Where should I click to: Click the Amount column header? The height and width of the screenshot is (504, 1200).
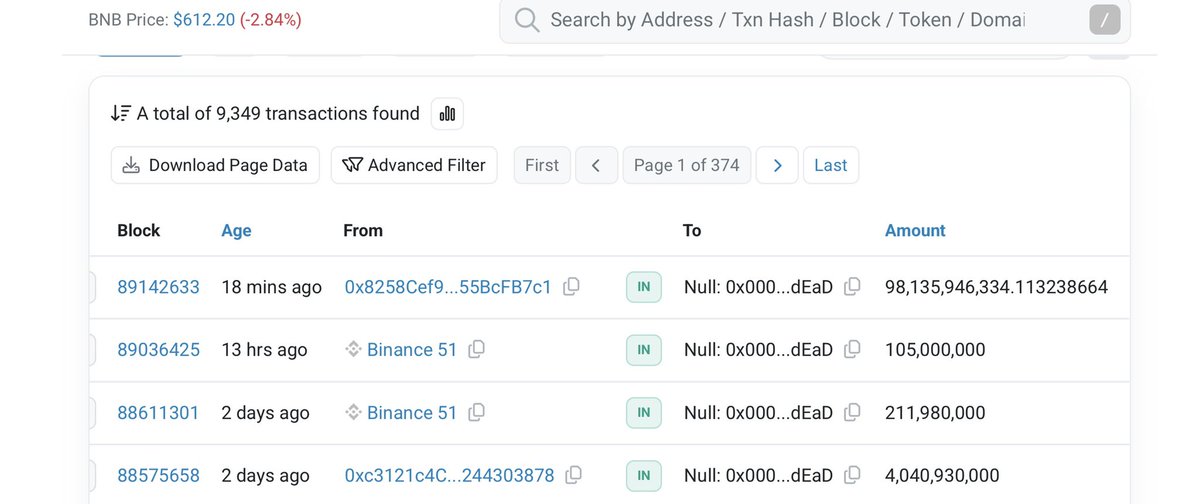pos(915,230)
